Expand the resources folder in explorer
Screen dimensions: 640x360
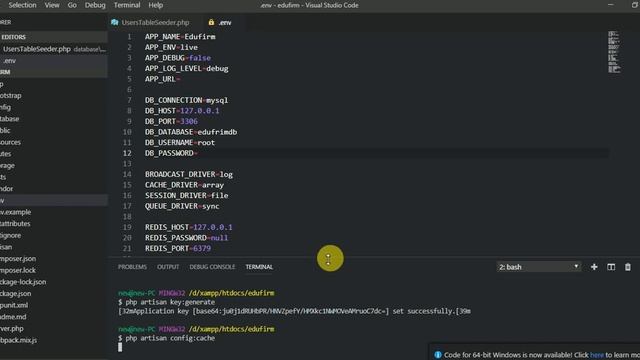[11, 142]
